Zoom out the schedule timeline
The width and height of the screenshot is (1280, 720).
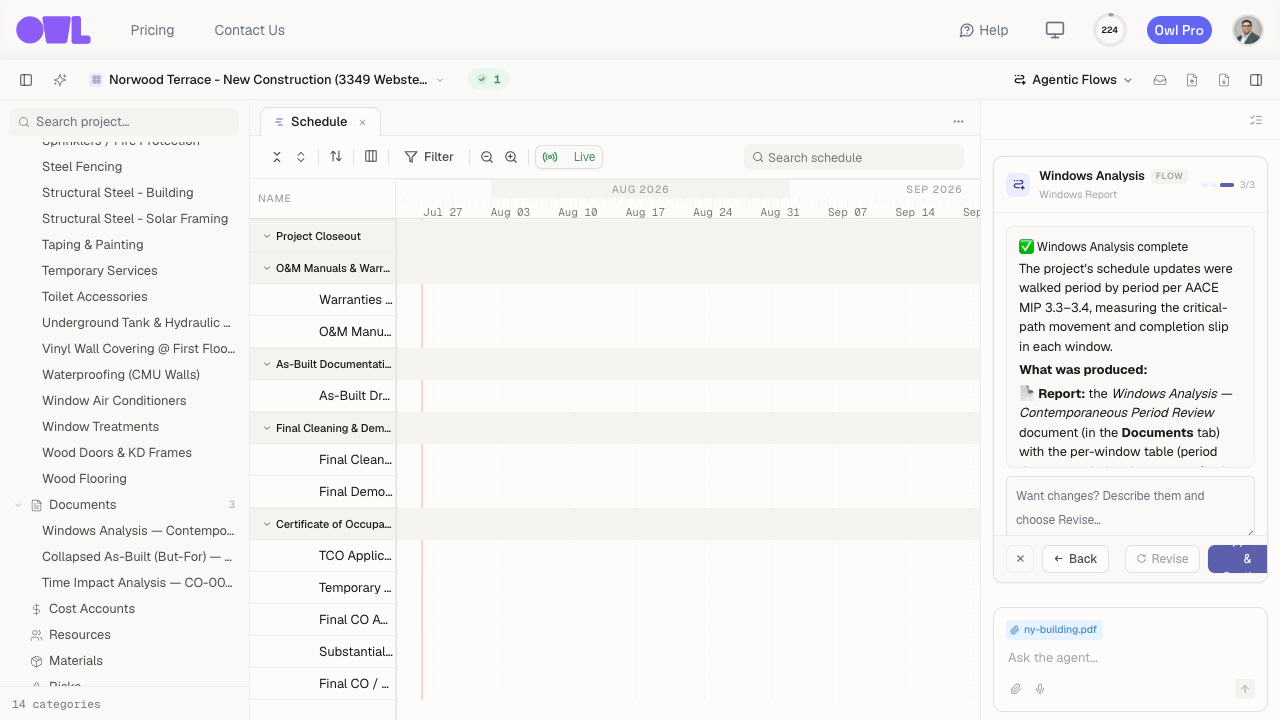[x=487, y=157]
